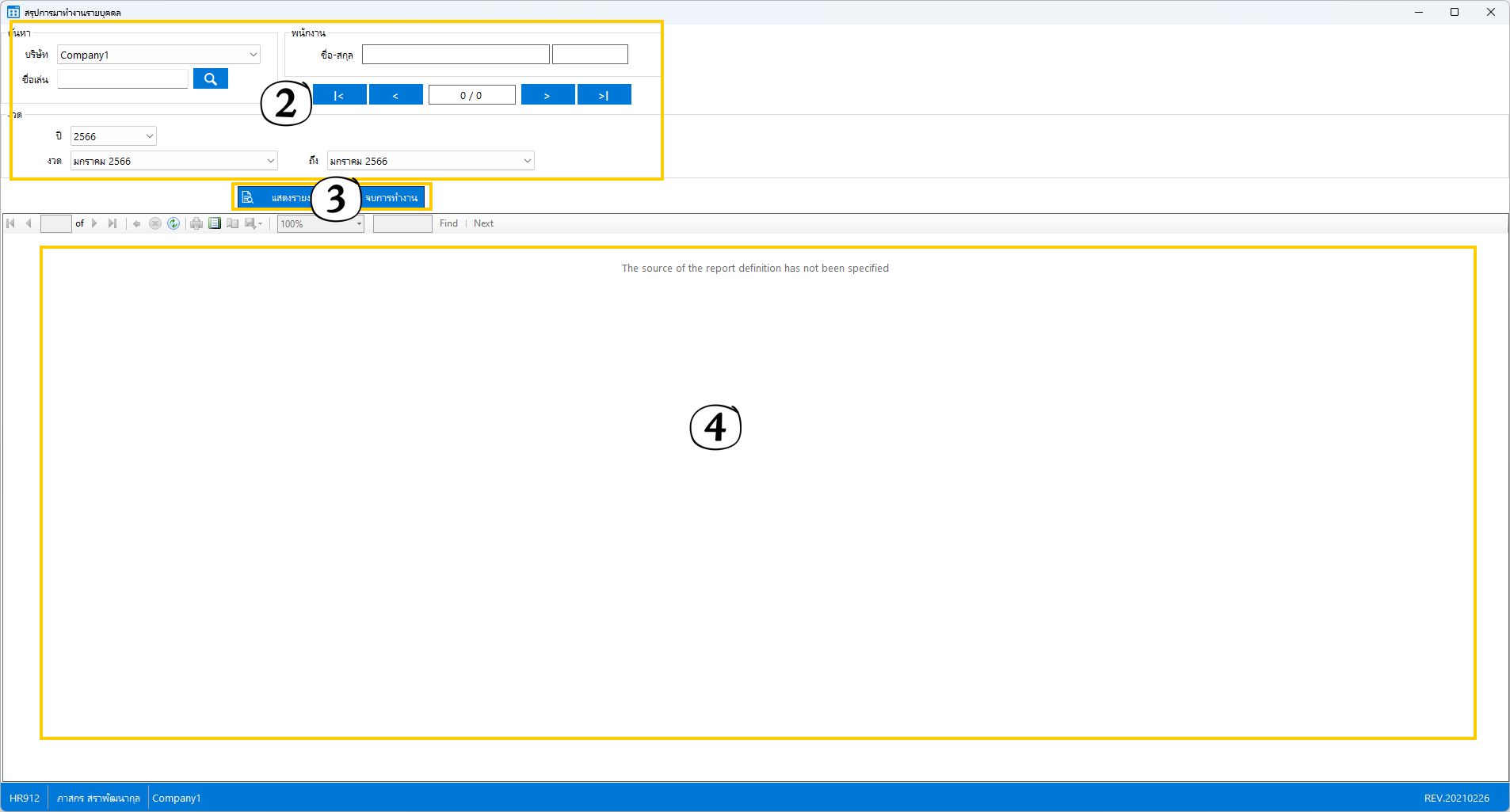Click the nickname search input field
The image size is (1510, 812).
123,79
